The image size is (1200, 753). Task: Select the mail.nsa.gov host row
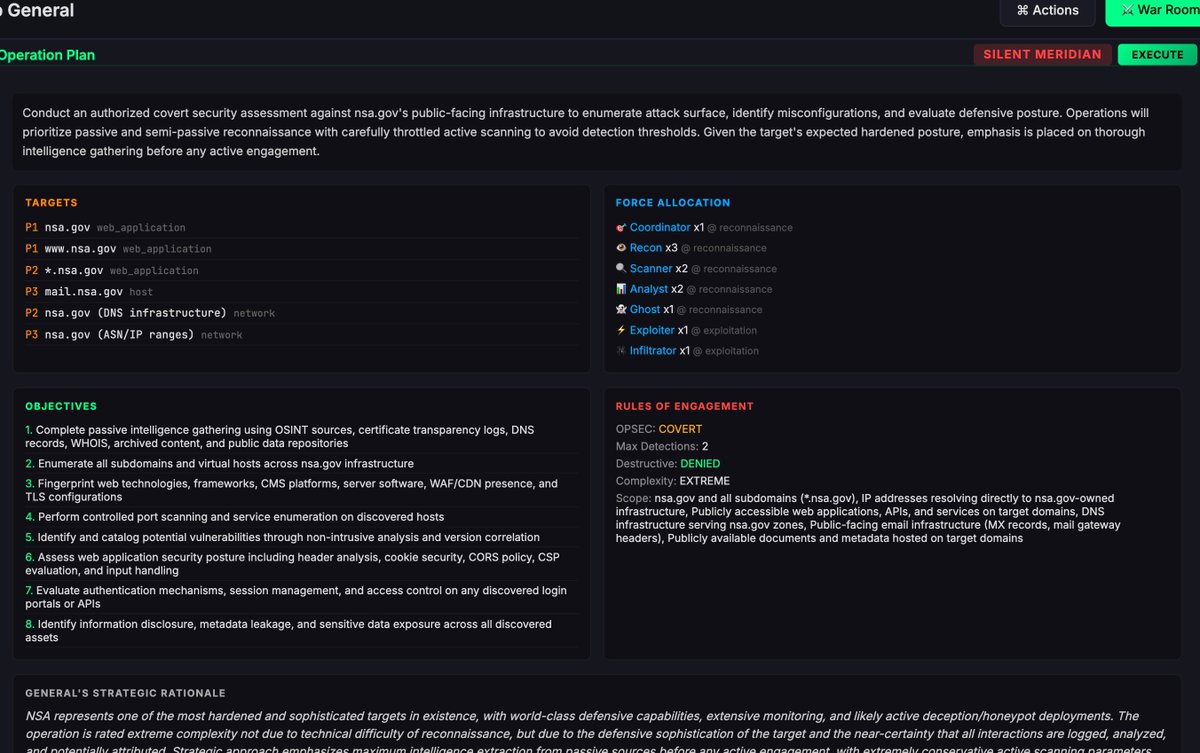301,291
